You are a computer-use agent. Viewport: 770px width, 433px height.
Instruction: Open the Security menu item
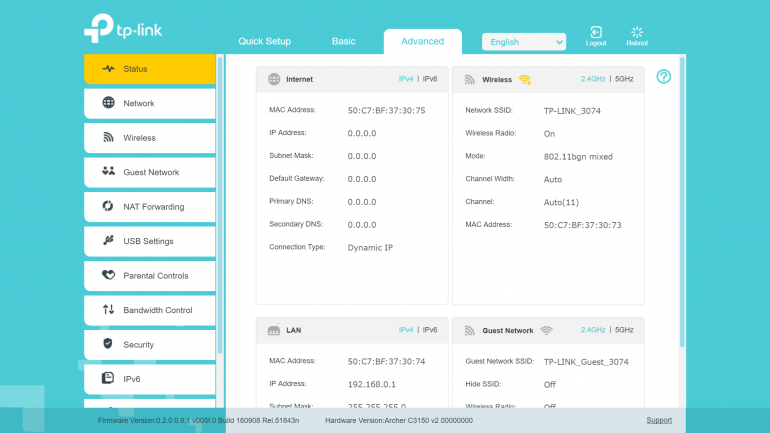(x=150, y=344)
